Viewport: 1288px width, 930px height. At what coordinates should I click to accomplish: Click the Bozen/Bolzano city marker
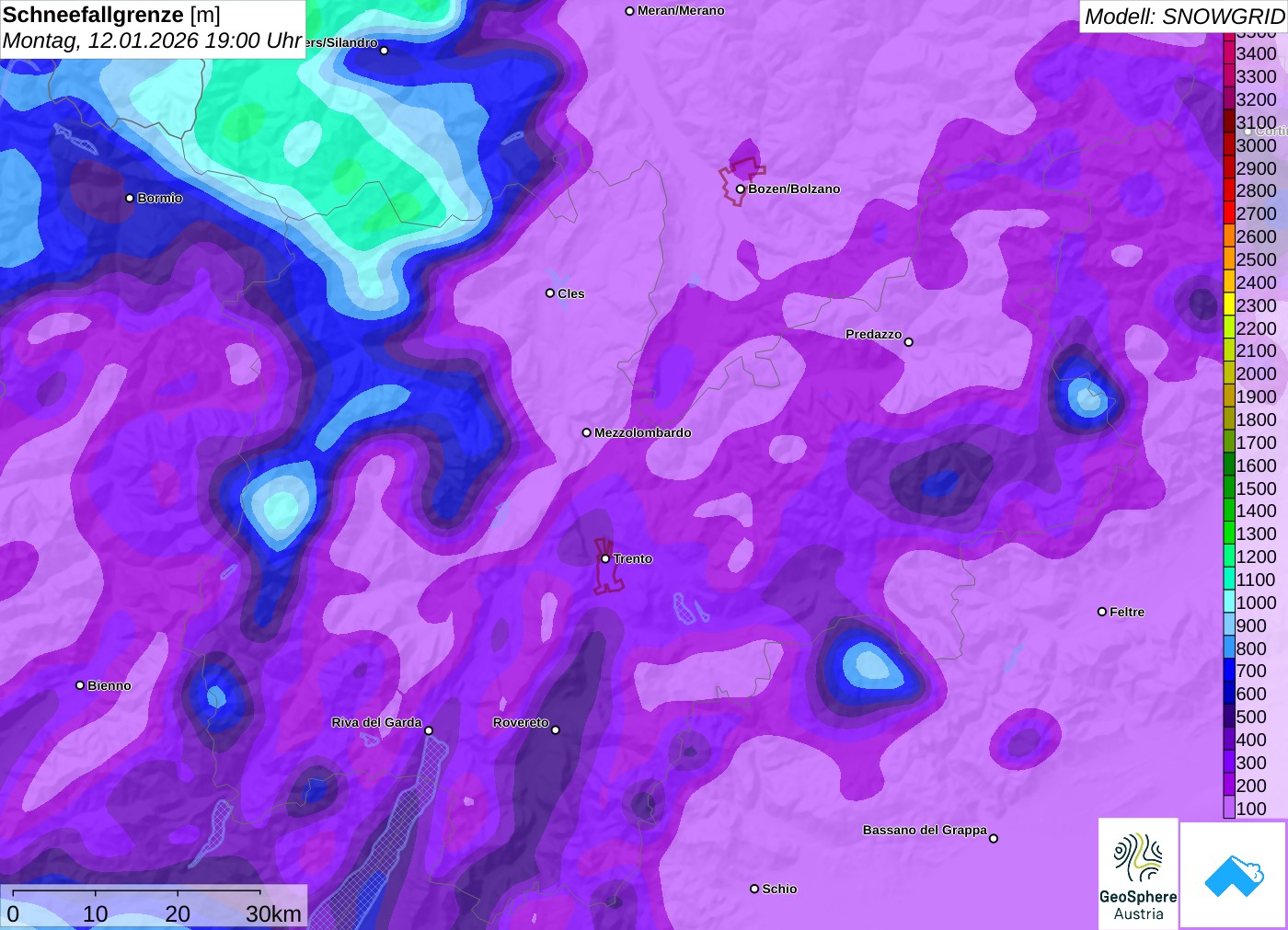(x=740, y=189)
